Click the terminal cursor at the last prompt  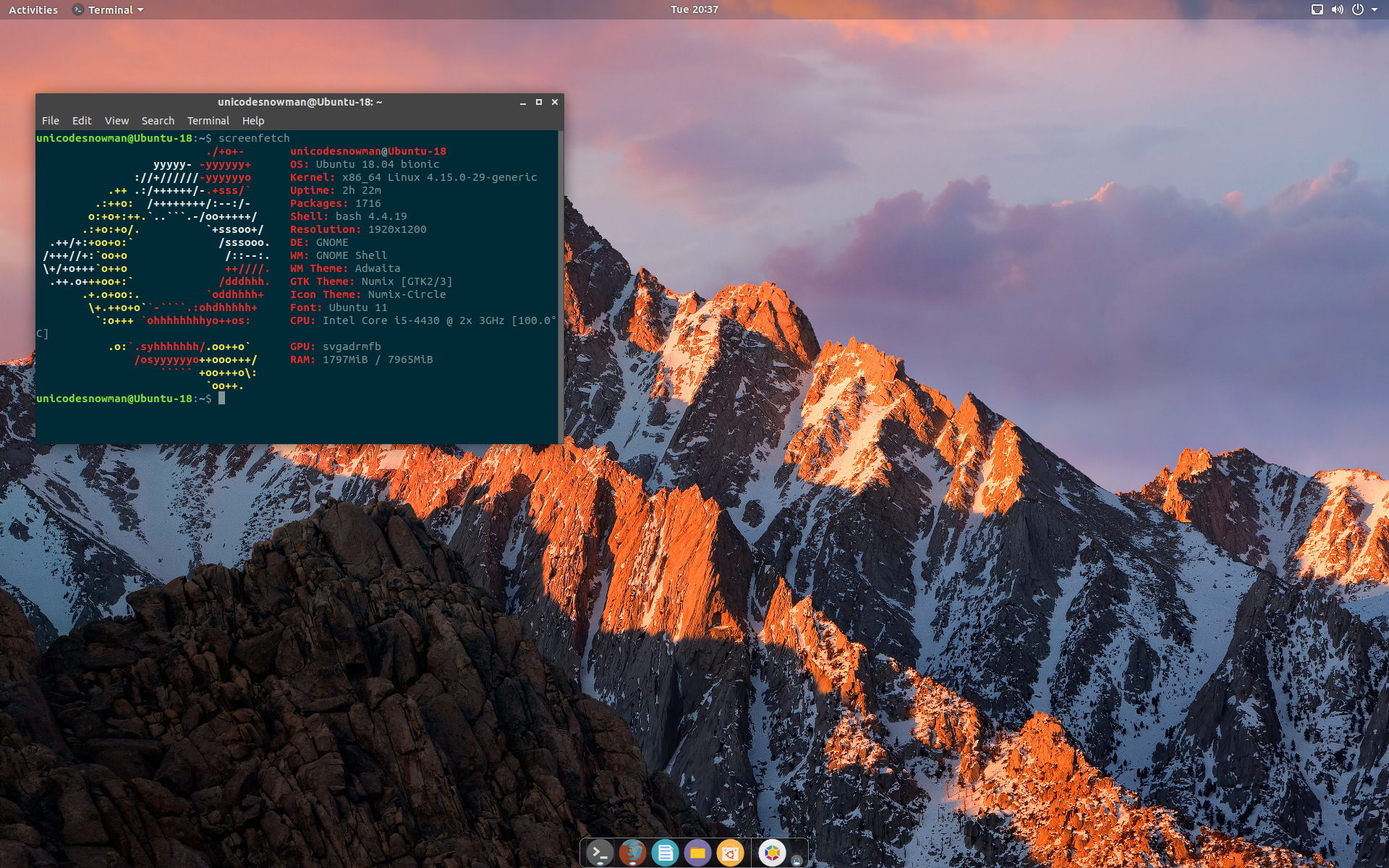pos(221,399)
